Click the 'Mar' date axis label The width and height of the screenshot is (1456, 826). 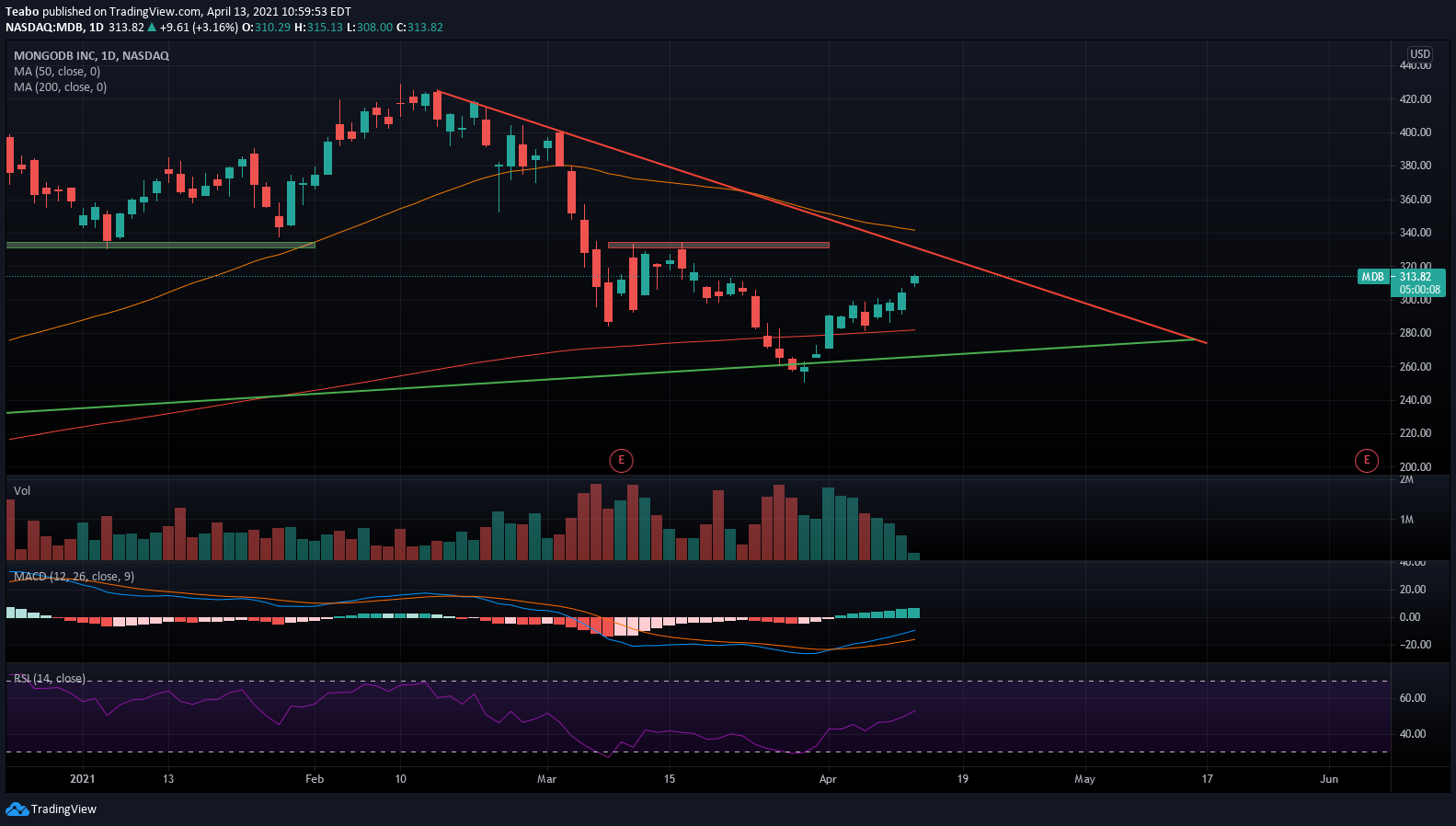(546, 779)
